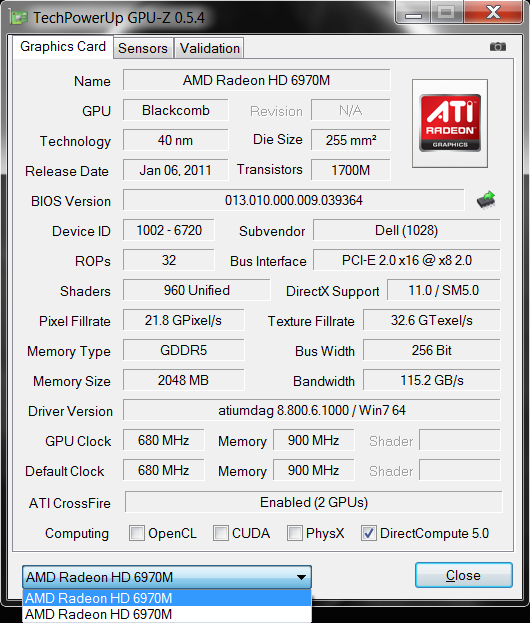Click the GPU selector dropdown arrow
Viewport: 530px width, 623px height.
[x=301, y=577]
